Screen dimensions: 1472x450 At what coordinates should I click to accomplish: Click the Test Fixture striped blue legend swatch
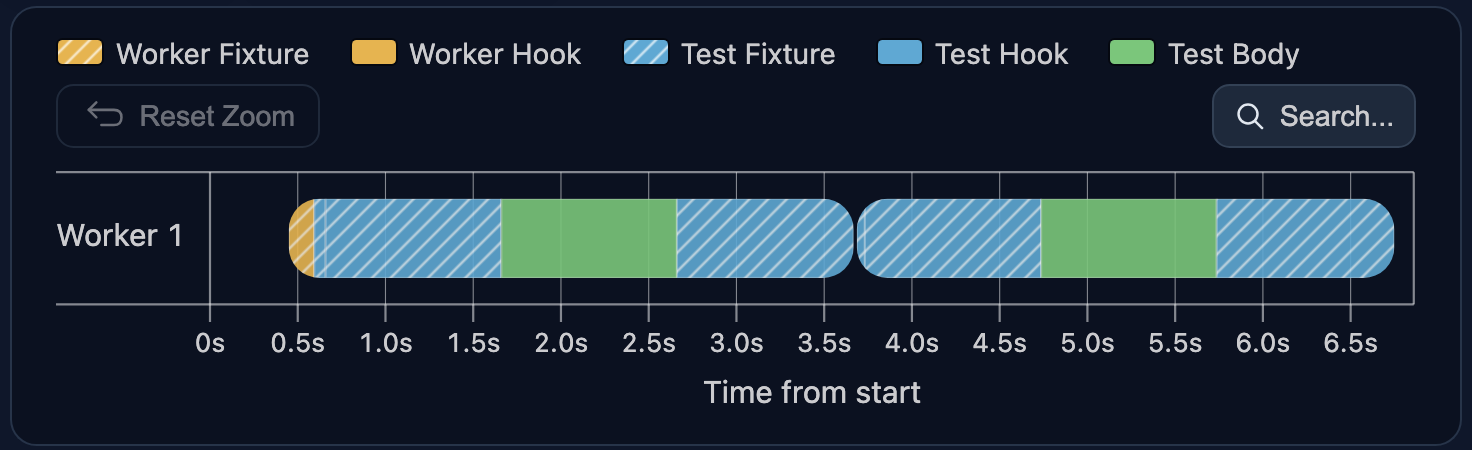(645, 53)
